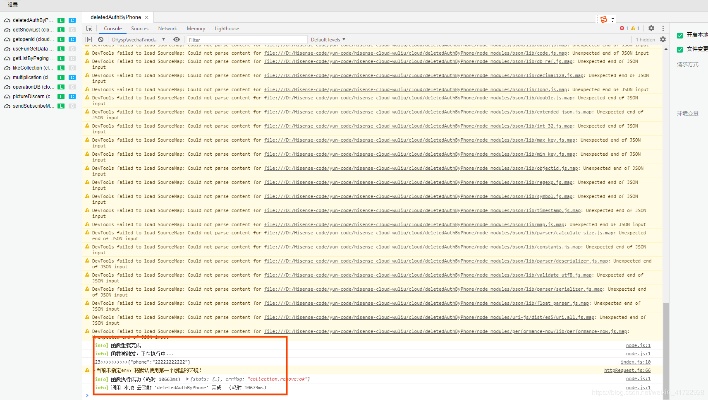This screenshot has height=400, width=708.
Task: Click blue badge on multiplication row
Action: tap(72, 77)
